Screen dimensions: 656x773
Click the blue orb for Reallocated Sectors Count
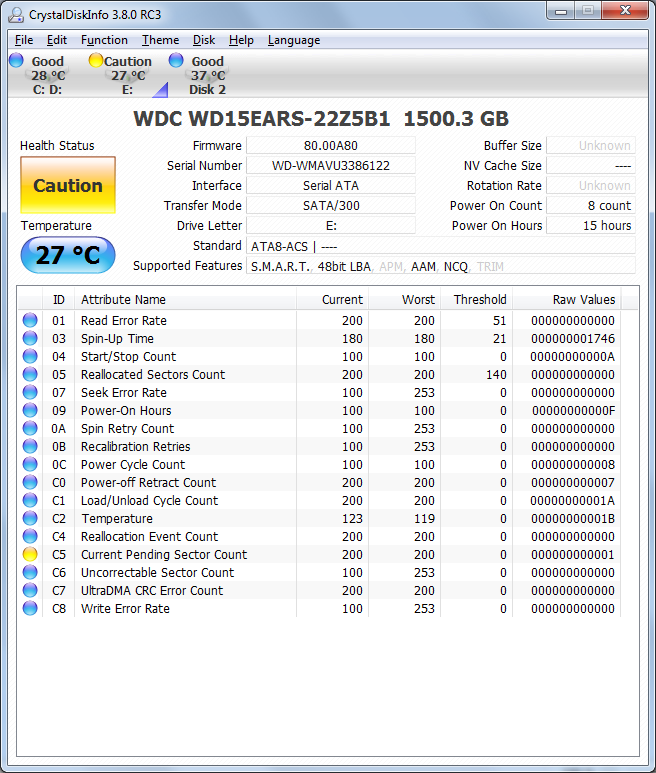(x=30, y=374)
